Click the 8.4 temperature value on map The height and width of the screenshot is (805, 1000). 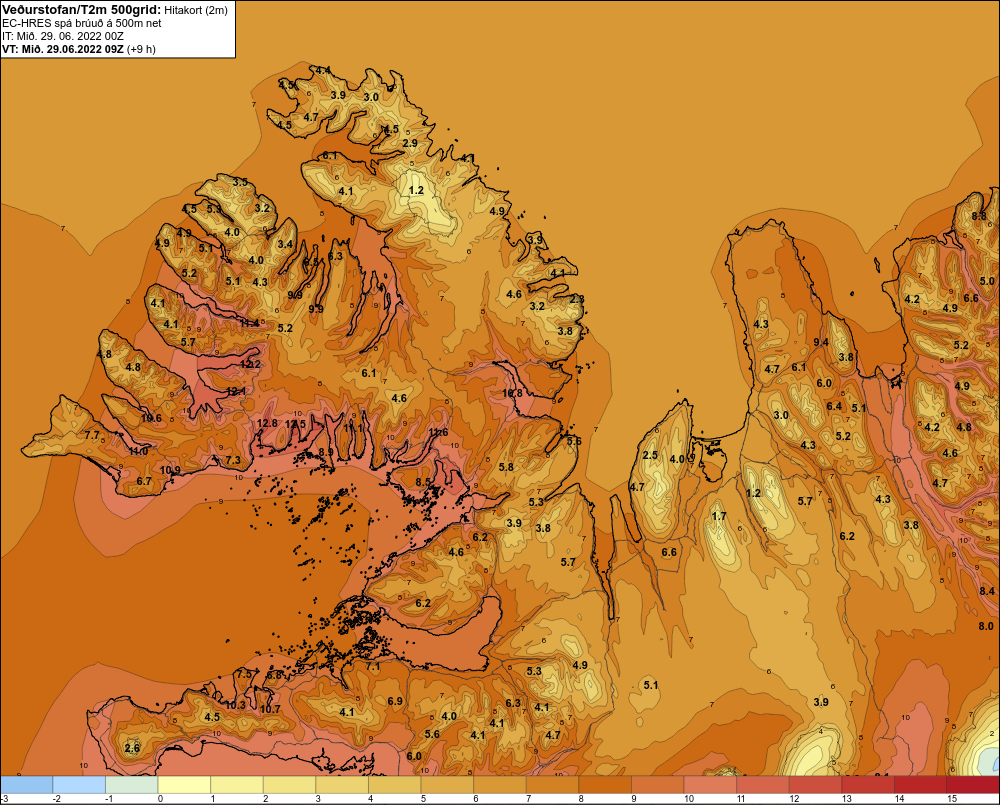pos(987,591)
